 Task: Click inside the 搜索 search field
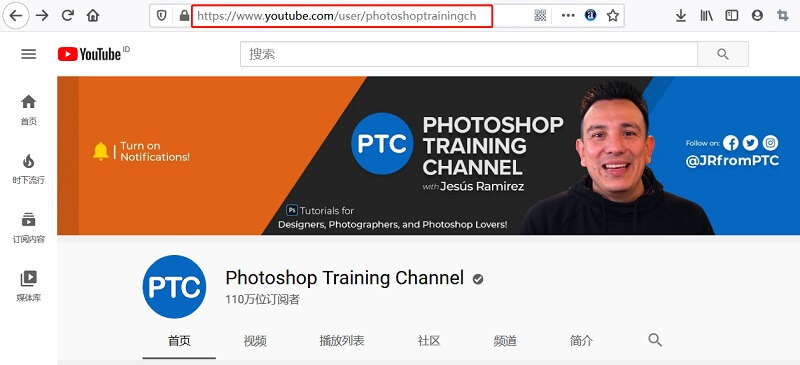coord(469,54)
